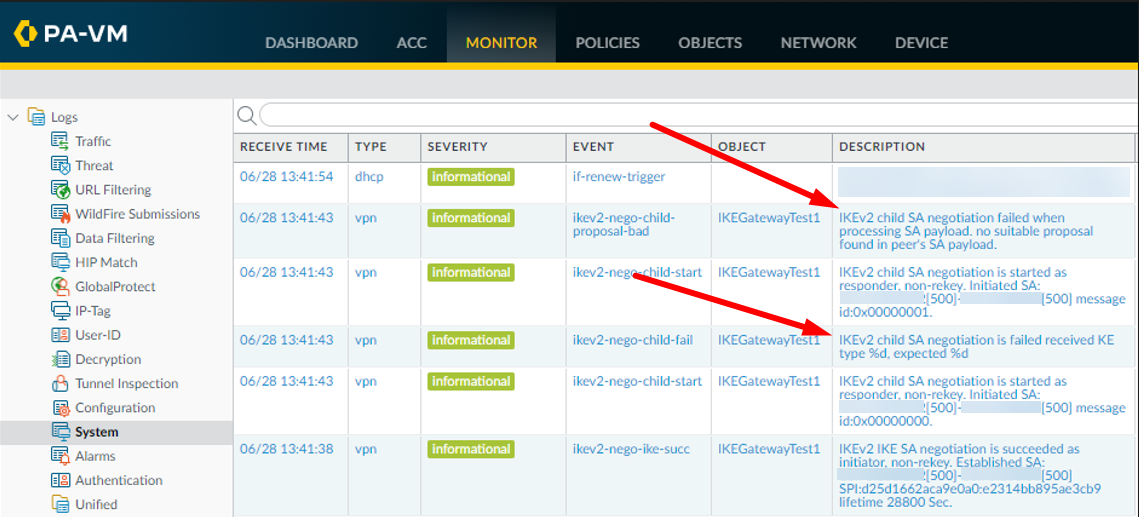Collapse the Logs tree node
The image size is (1139, 517).
click(13, 117)
